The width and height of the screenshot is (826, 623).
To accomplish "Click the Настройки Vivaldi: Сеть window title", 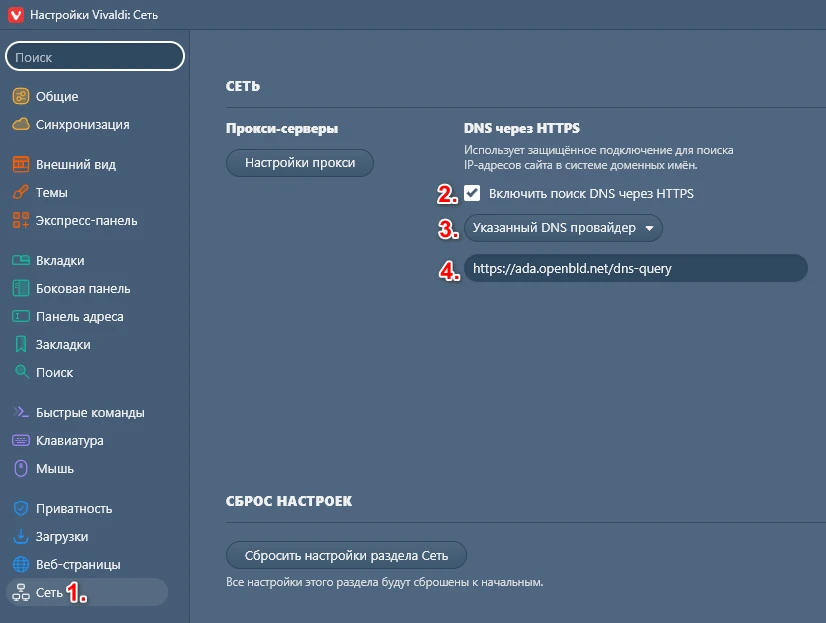I will pyautogui.click(x=94, y=15).
